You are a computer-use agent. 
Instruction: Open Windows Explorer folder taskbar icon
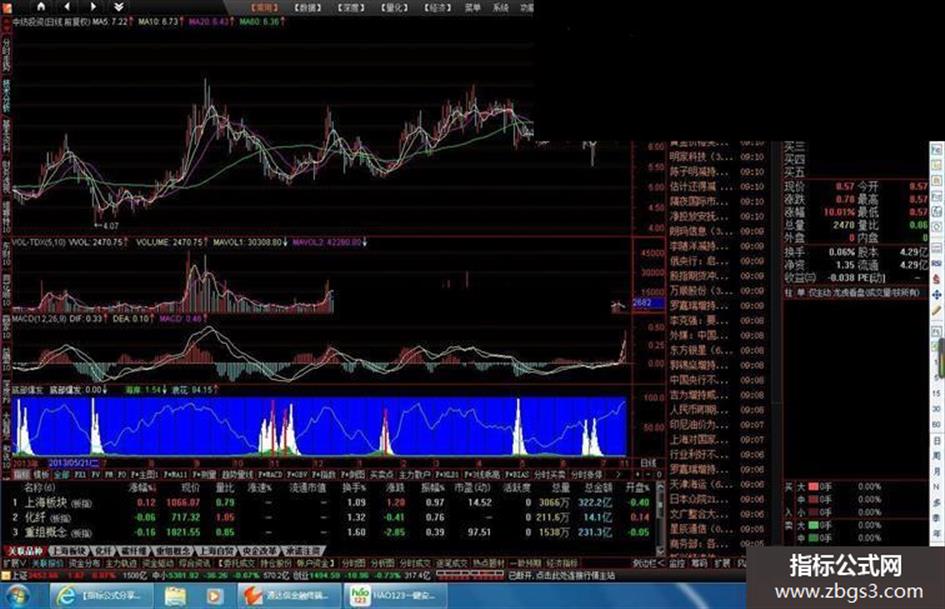tap(175, 596)
